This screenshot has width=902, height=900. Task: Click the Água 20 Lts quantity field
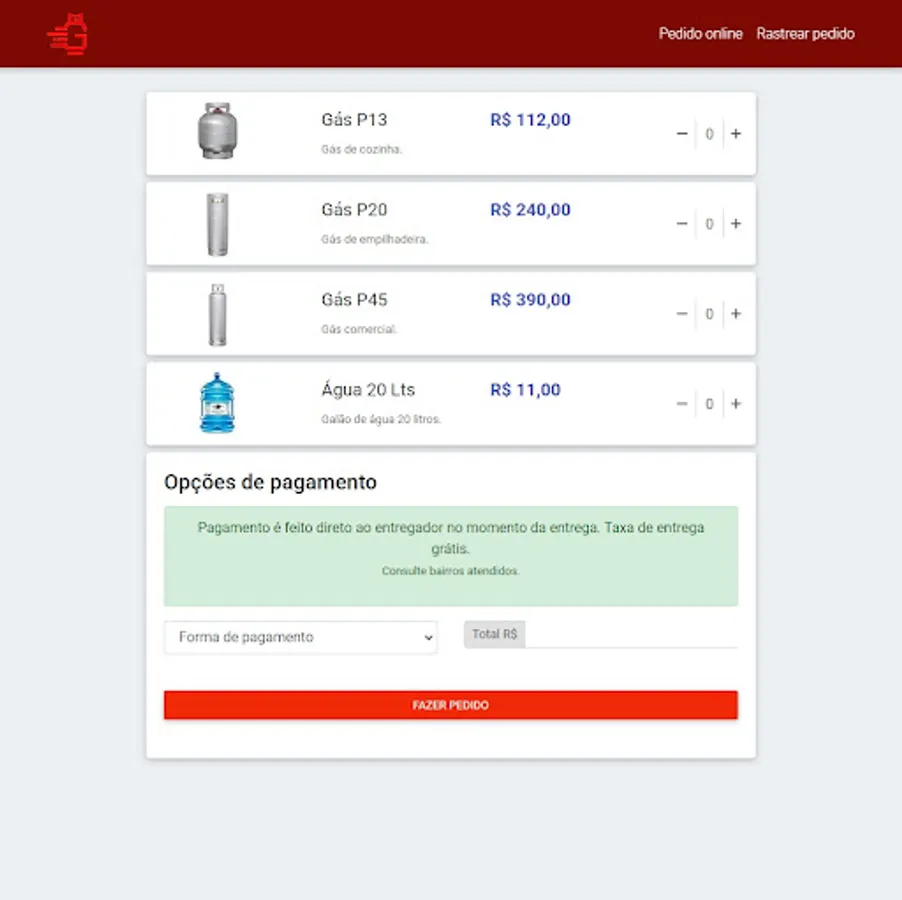pyautogui.click(x=709, y=404)
